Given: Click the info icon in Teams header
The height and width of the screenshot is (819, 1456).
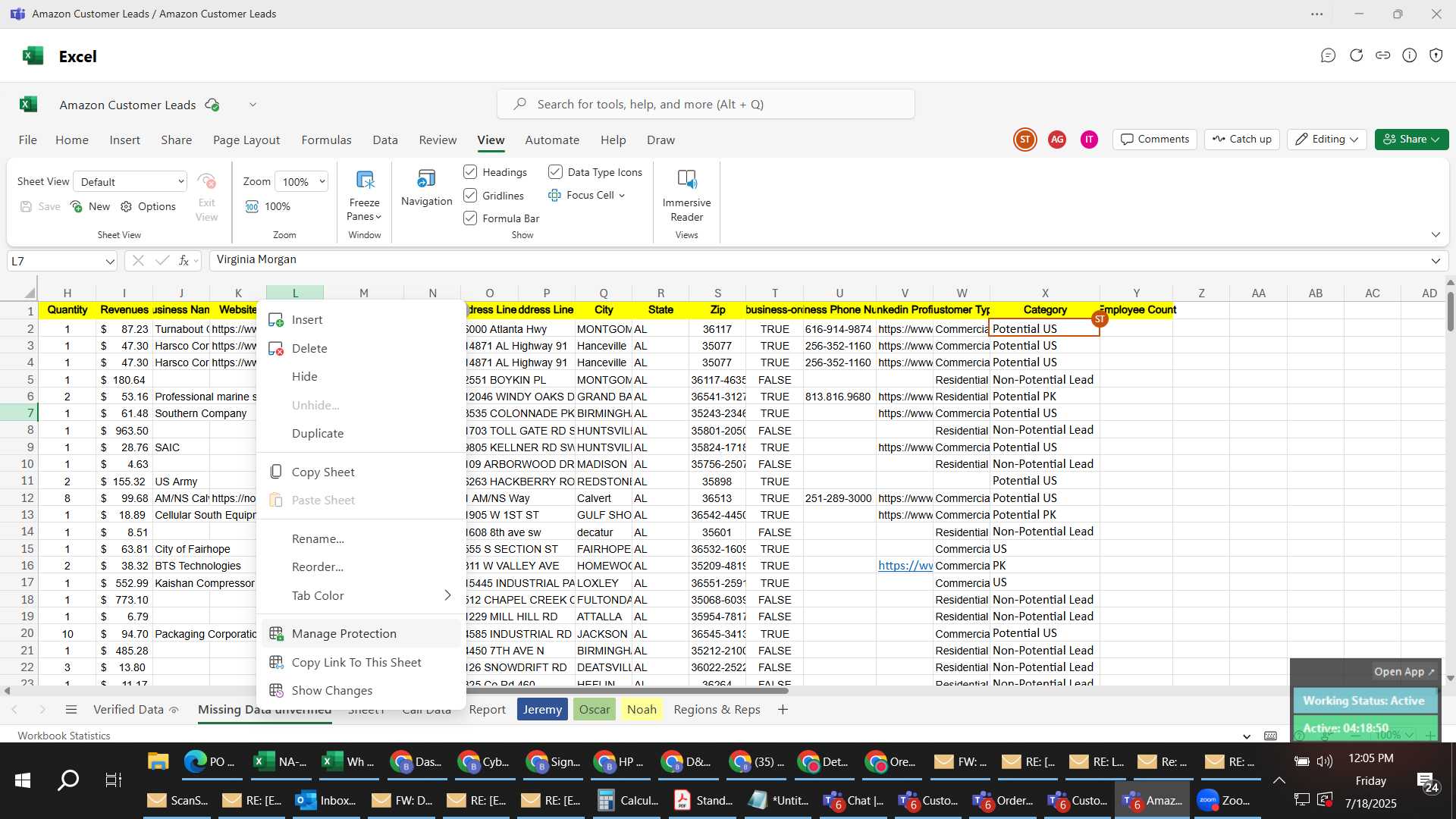Looking at the screenshot, I should (1409, 55).
